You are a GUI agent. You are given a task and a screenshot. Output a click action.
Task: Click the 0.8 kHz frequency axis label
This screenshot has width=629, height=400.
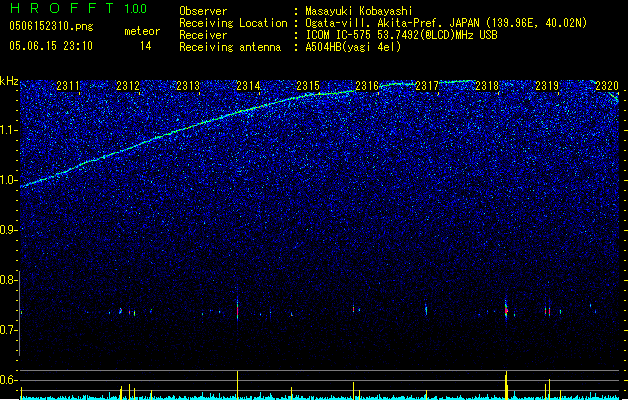[9, 280]
